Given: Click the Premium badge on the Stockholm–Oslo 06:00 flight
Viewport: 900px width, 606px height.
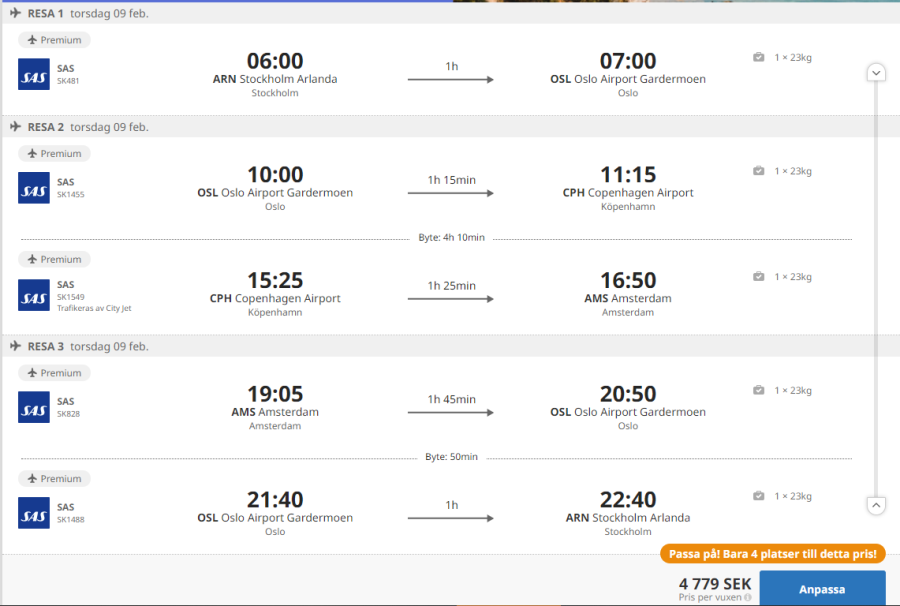Looking at the screenshot, I should click(x=54, y=40).
